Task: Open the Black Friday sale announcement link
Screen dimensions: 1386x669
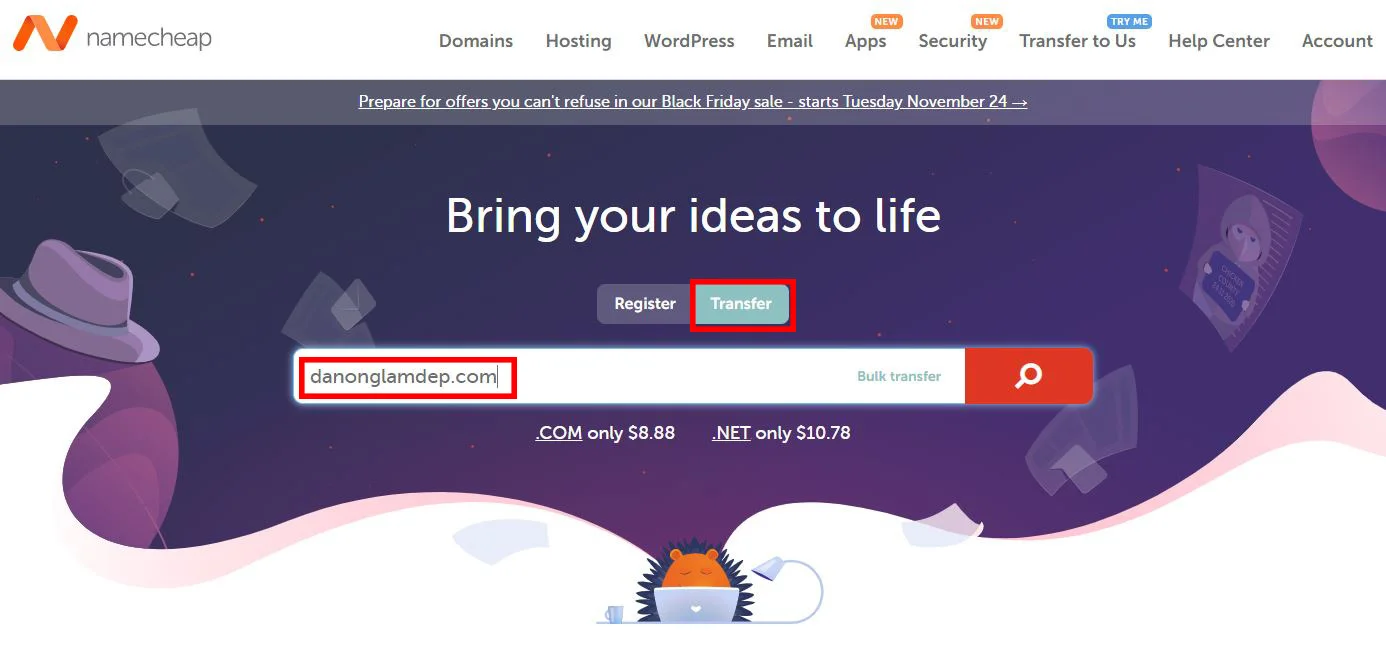Action: (x=692, y=101)
